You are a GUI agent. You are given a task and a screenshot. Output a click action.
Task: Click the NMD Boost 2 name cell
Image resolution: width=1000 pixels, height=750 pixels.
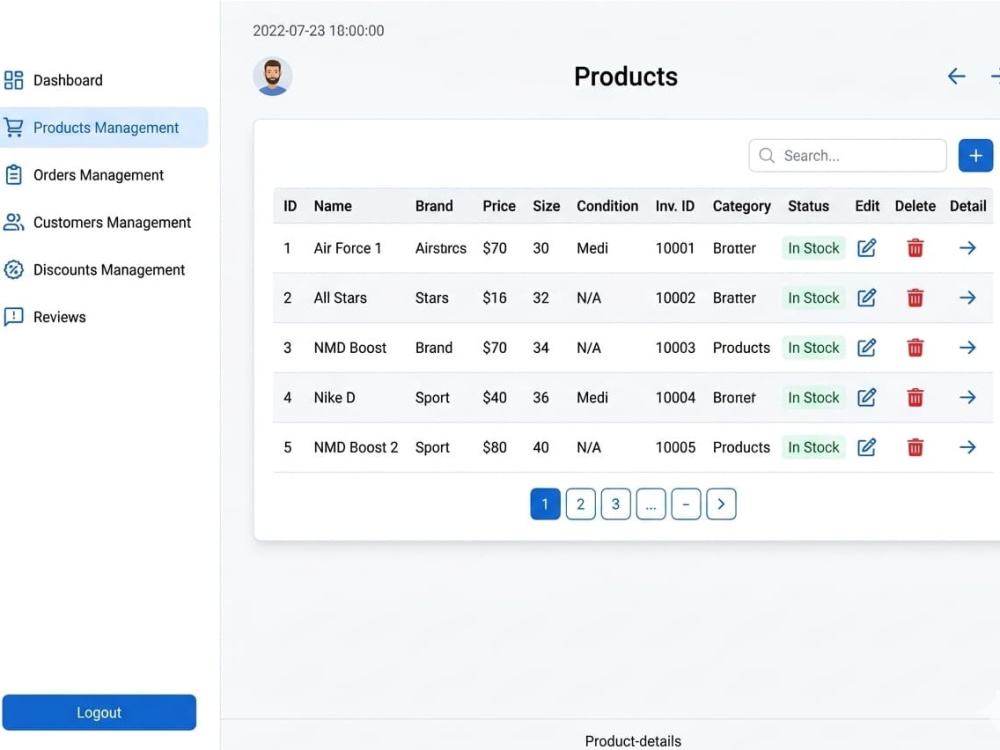[356, 447]
